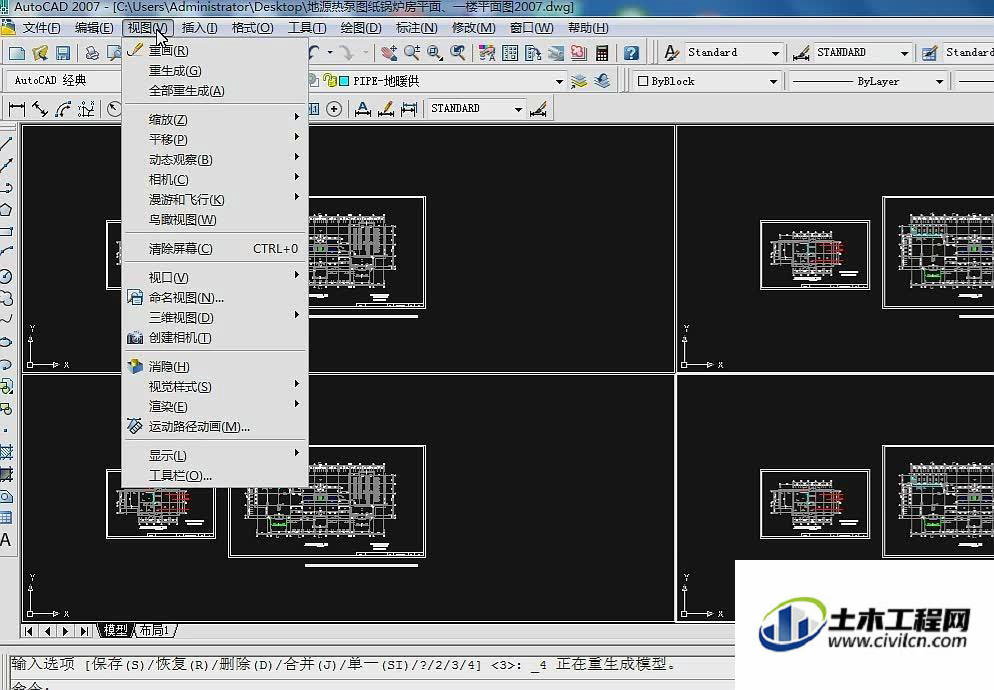Click the Dimension Text Edit icon

385,109
